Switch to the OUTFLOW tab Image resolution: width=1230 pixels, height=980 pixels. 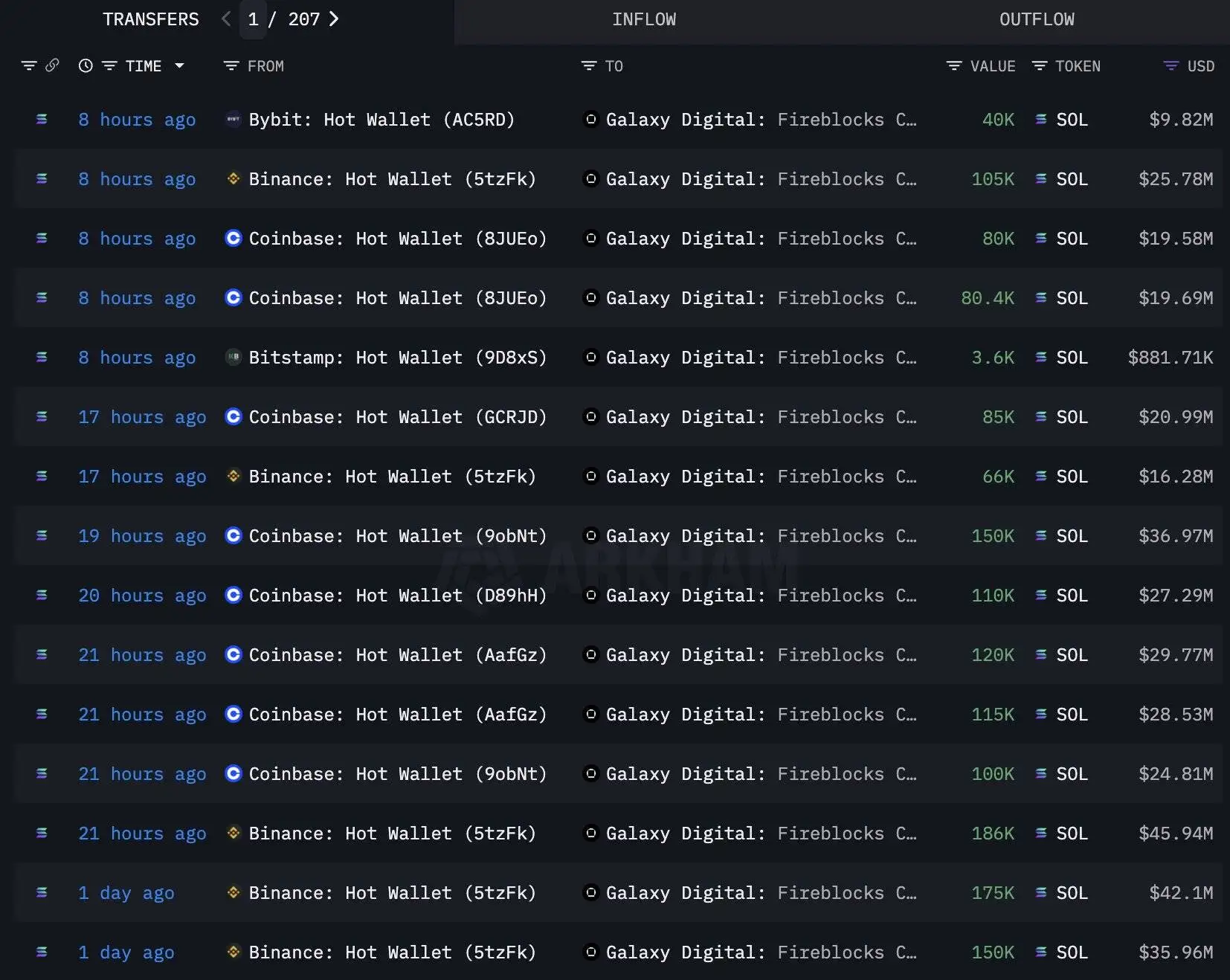click(1036, 20)
